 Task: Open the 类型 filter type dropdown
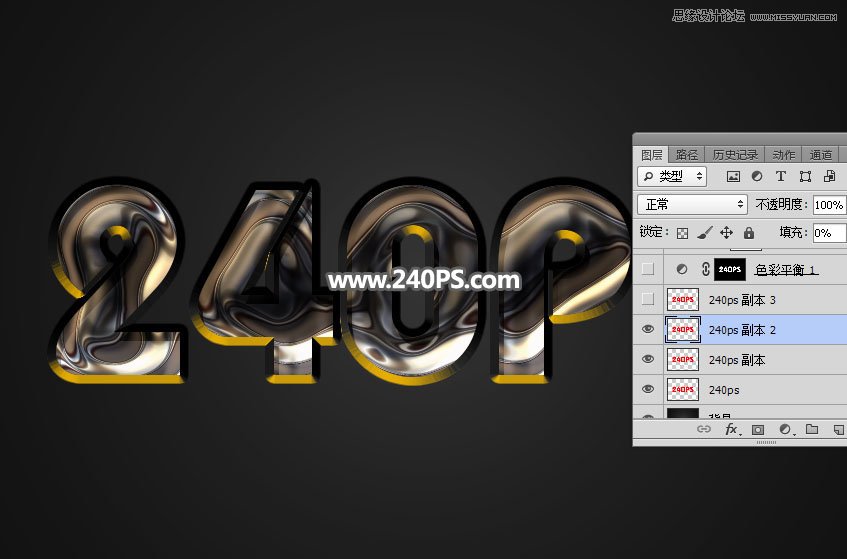pyautogui.click(x=672, y=177)
